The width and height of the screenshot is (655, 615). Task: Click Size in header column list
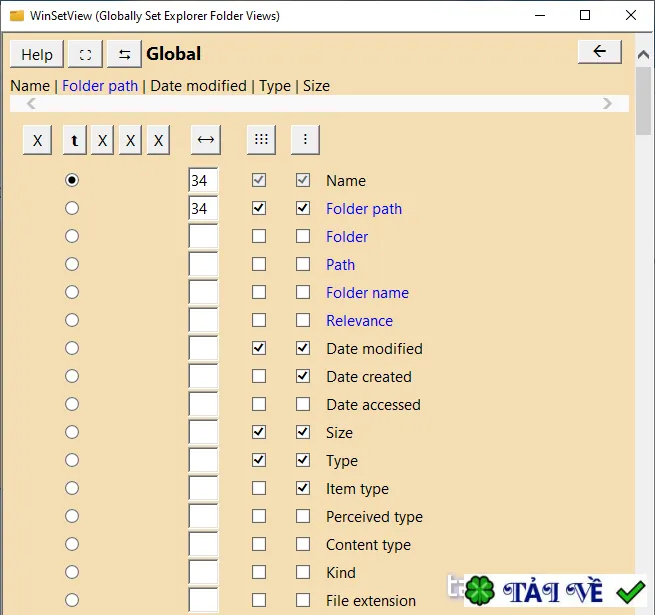click(x=316, y=86)
